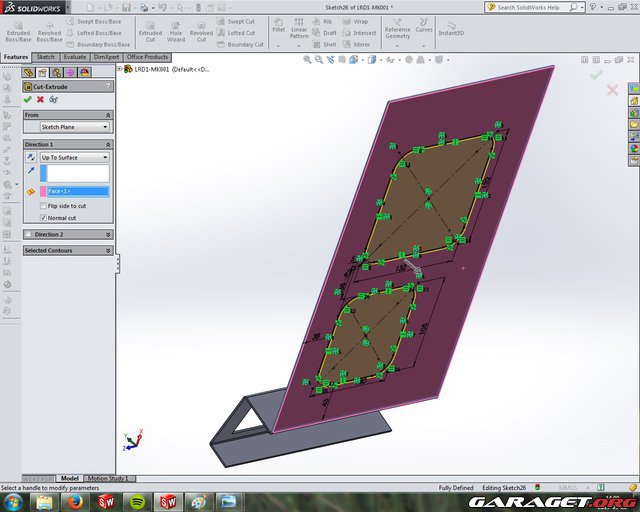Open the Sketch Plane dropdown under From
Image resolution: width=640 pixels, height=512 pixels.
(x=74, y=127)
